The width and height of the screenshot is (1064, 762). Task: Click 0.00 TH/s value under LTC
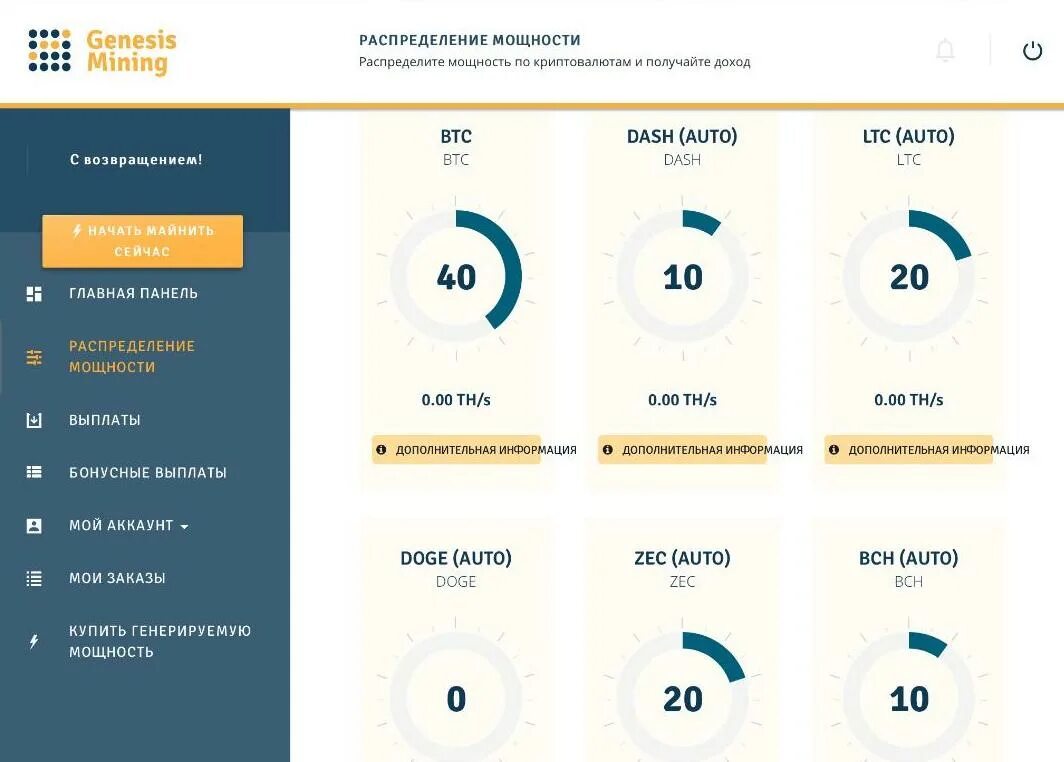point(909,400)
